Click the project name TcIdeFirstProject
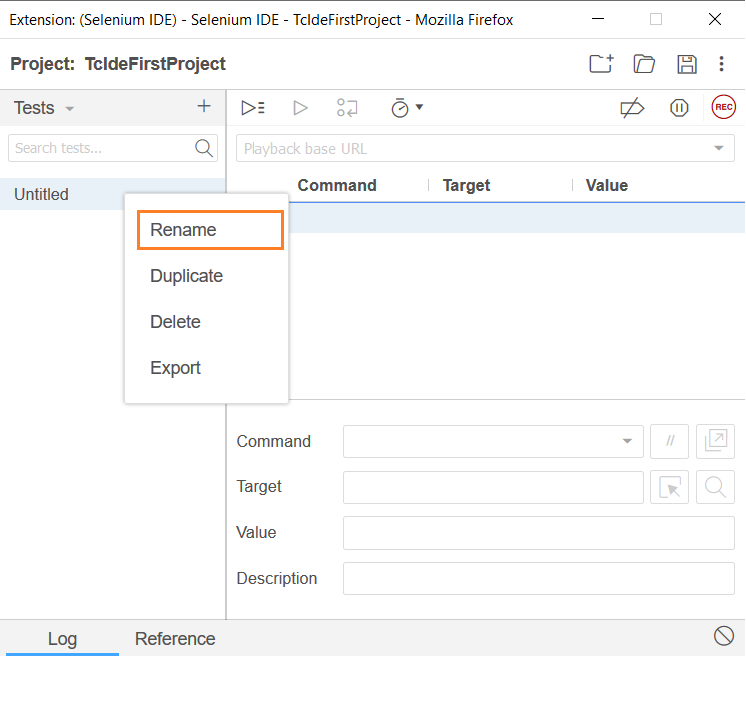Viewport: 746px width, 706px height. (155, 64)
